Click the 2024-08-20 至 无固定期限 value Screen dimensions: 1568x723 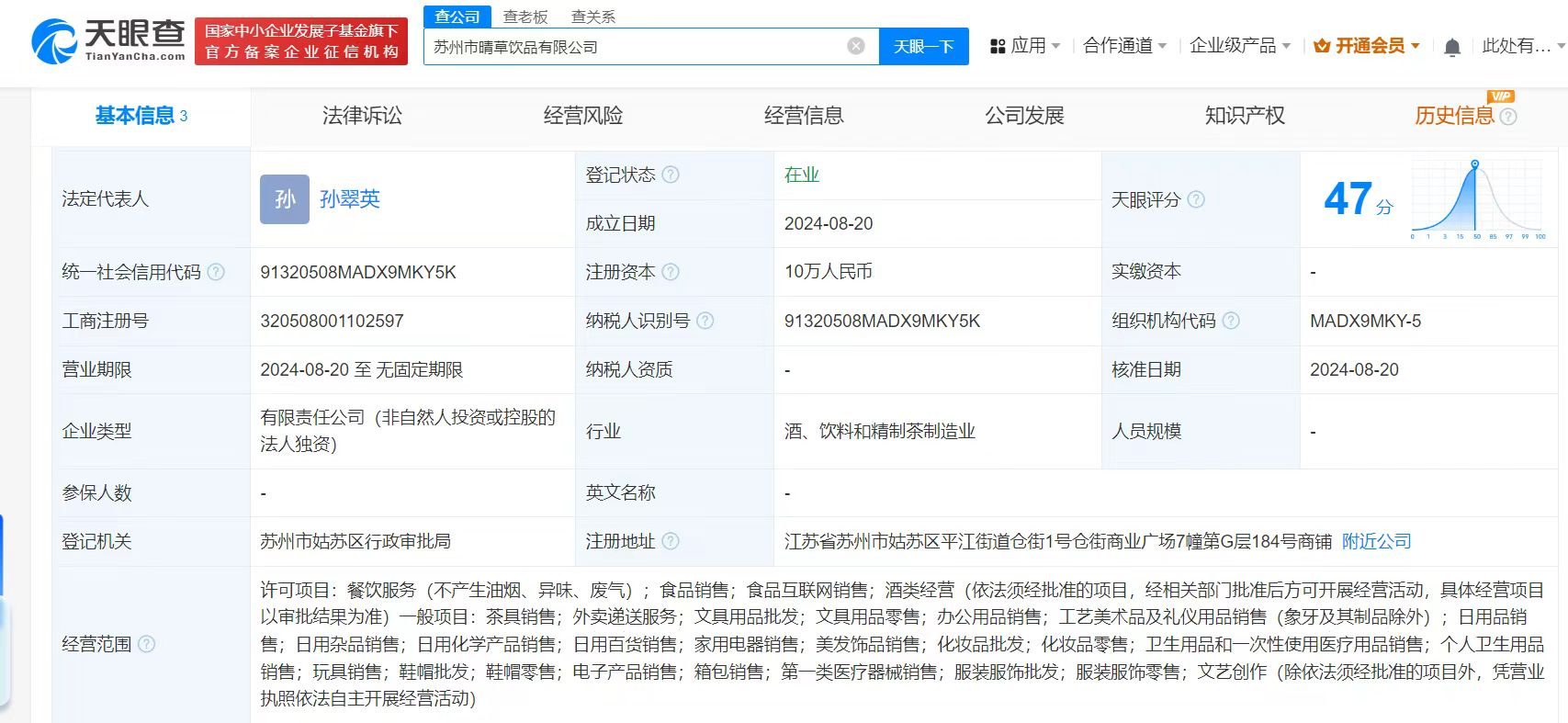pyautogui.click(x=362, y=369)
